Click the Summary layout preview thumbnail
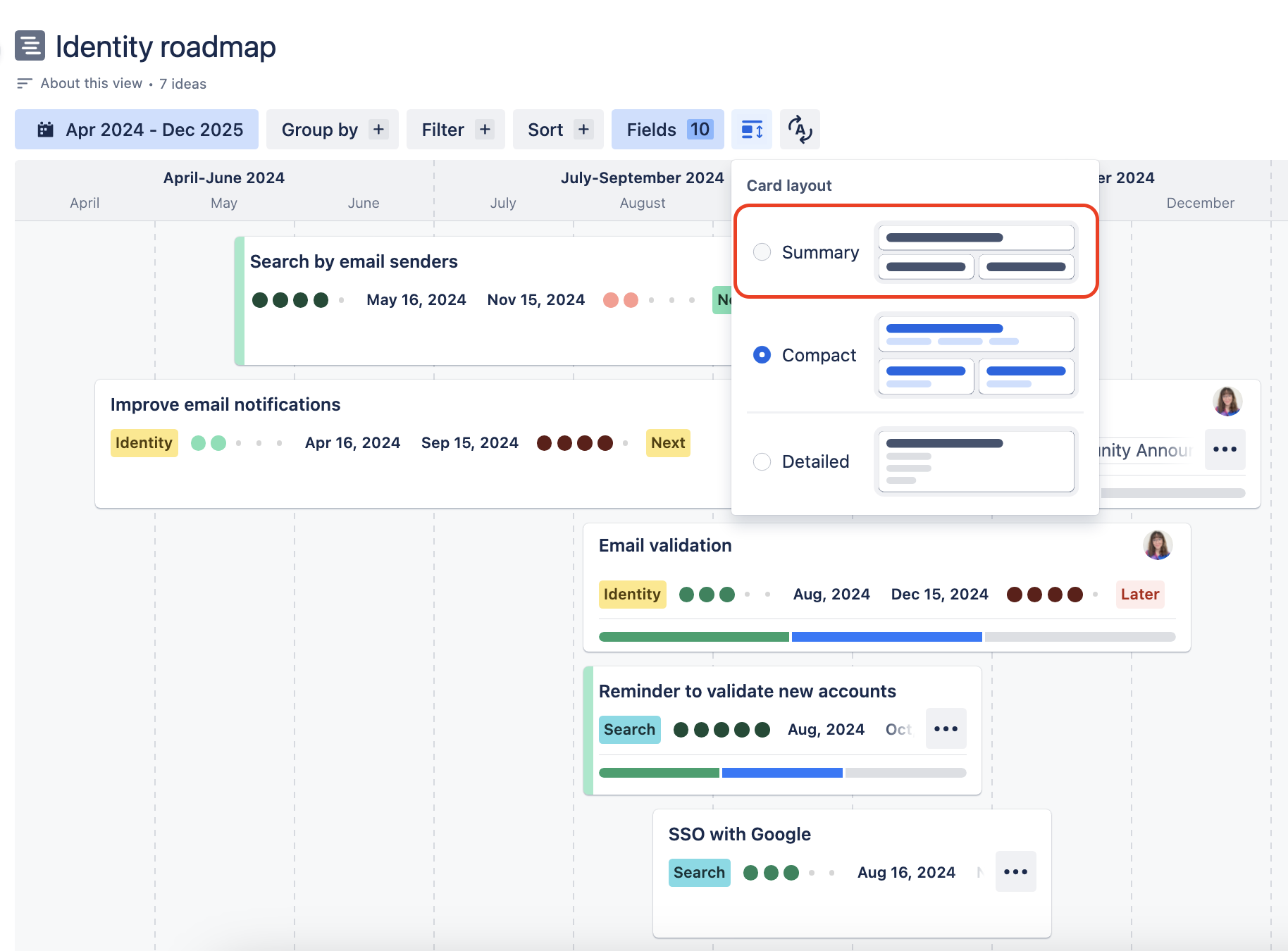 pos(976,252)
